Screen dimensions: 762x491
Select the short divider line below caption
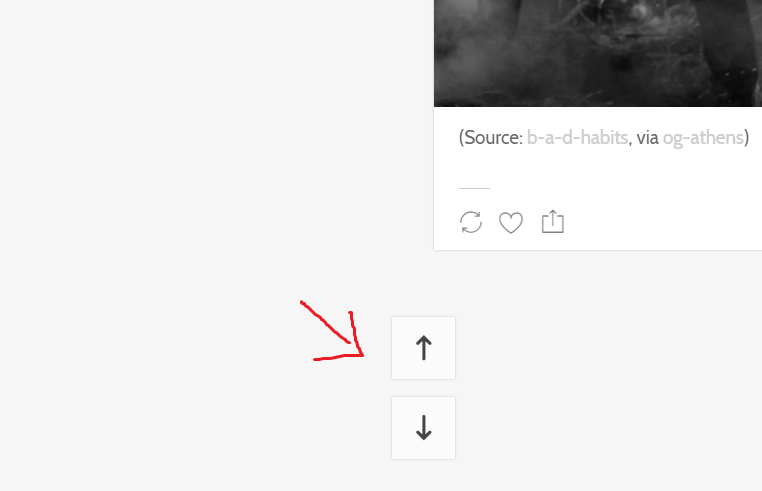tap(474, 188)
